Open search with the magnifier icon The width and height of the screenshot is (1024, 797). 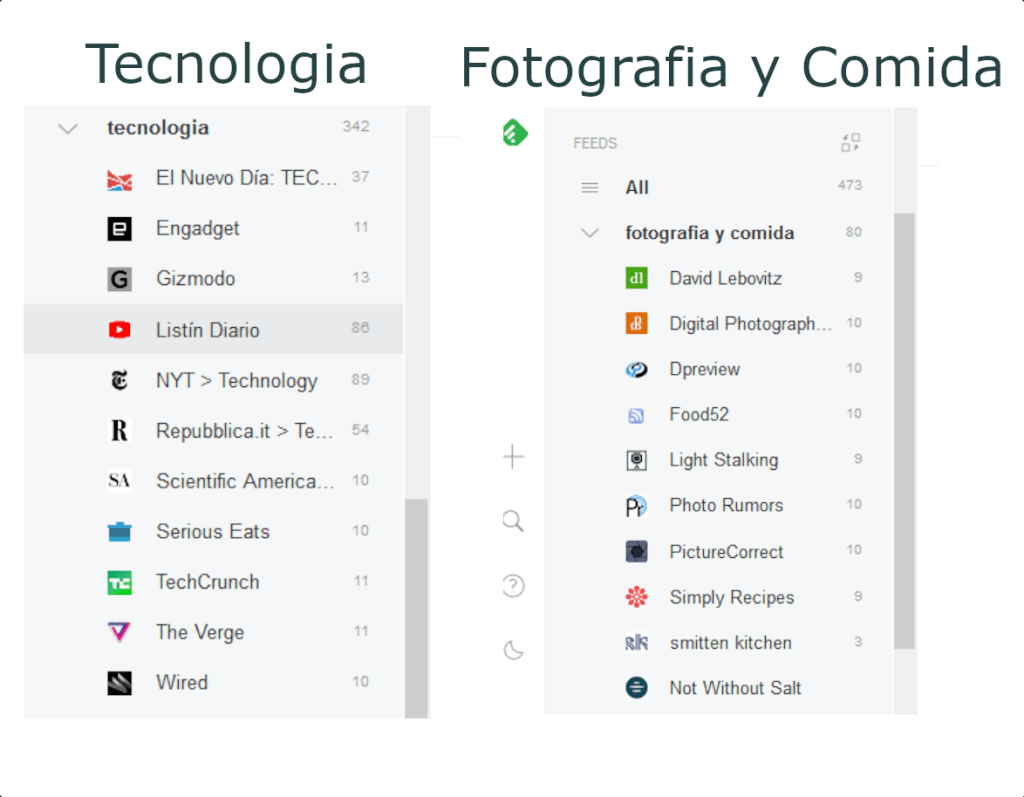pos(513,521)
